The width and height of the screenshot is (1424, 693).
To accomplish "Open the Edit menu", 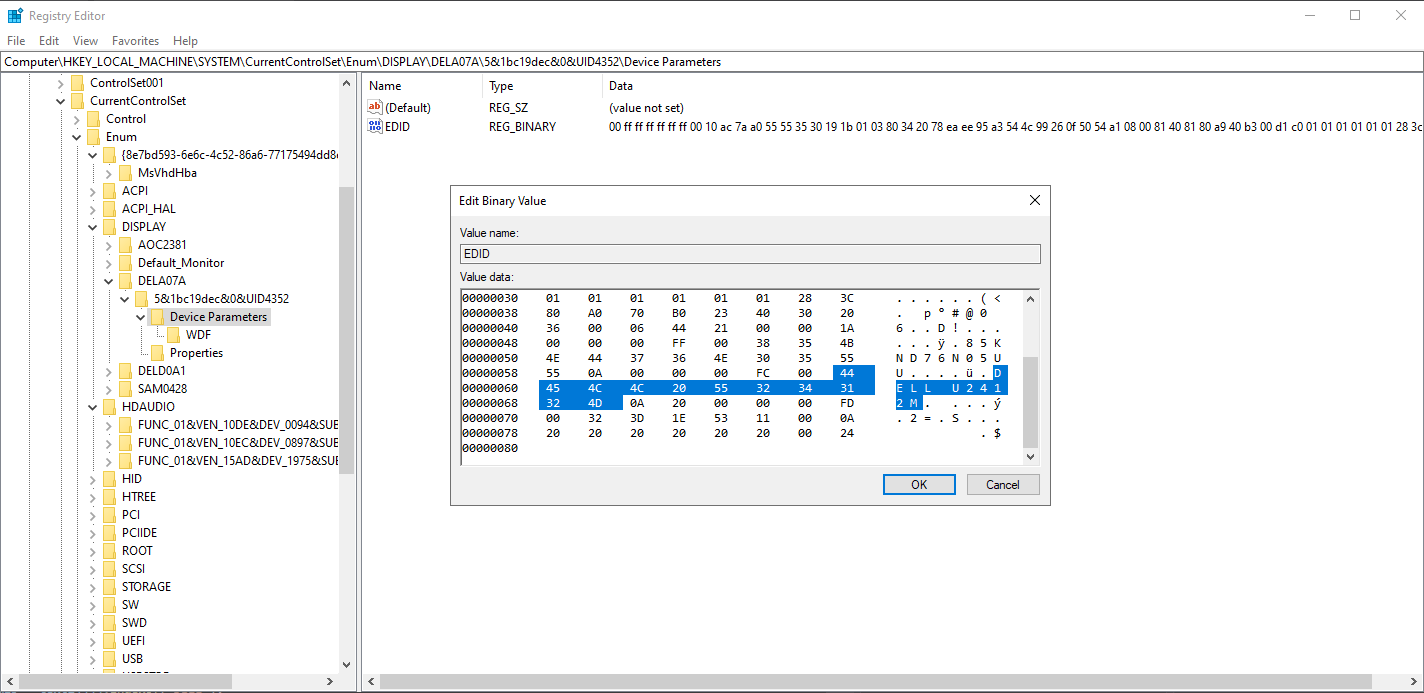I will [48, 40].
